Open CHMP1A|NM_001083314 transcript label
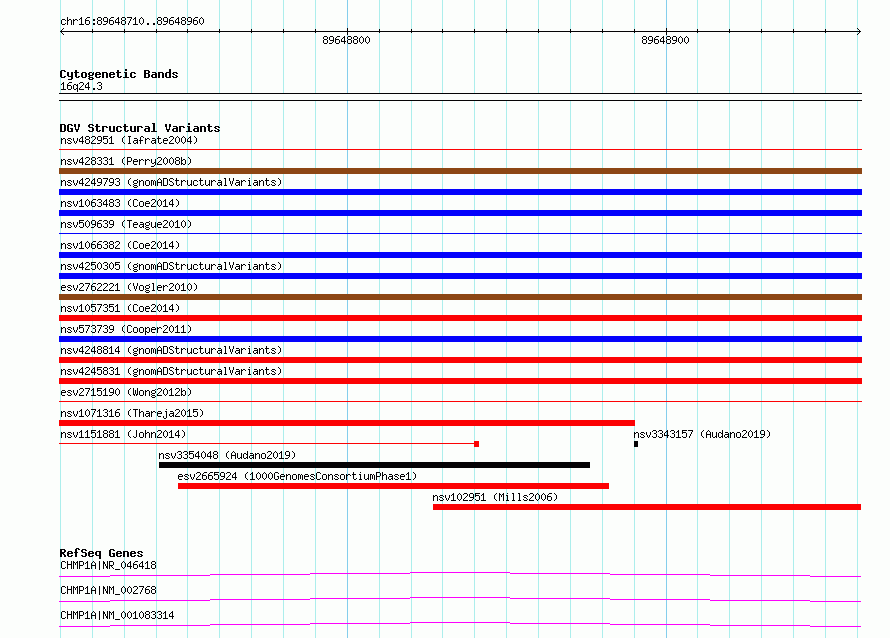The image size is (890, 638). coord(117,615)
